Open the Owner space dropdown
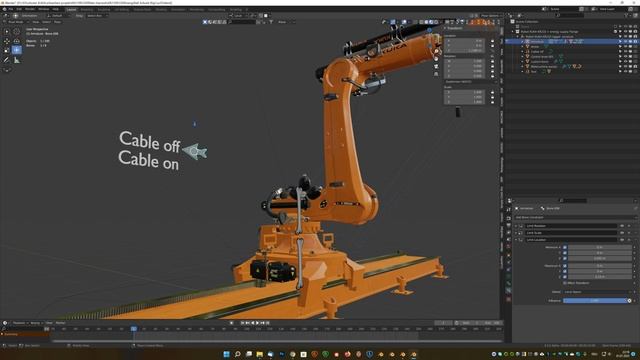This screenshot has width=640, height=360. tap(597, 292)
